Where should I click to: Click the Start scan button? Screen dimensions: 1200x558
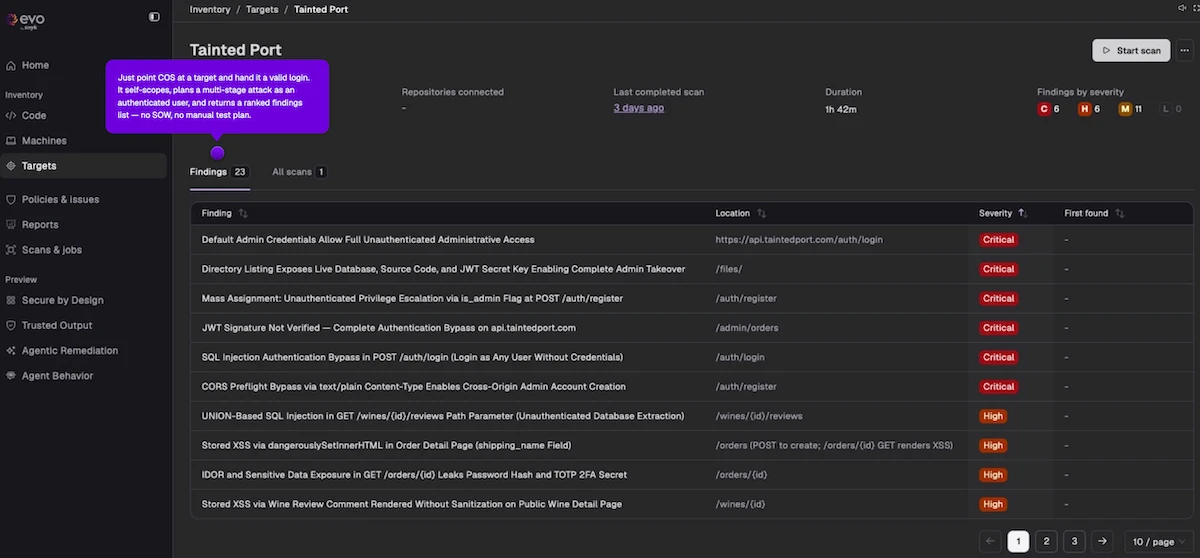(1131, 50)
